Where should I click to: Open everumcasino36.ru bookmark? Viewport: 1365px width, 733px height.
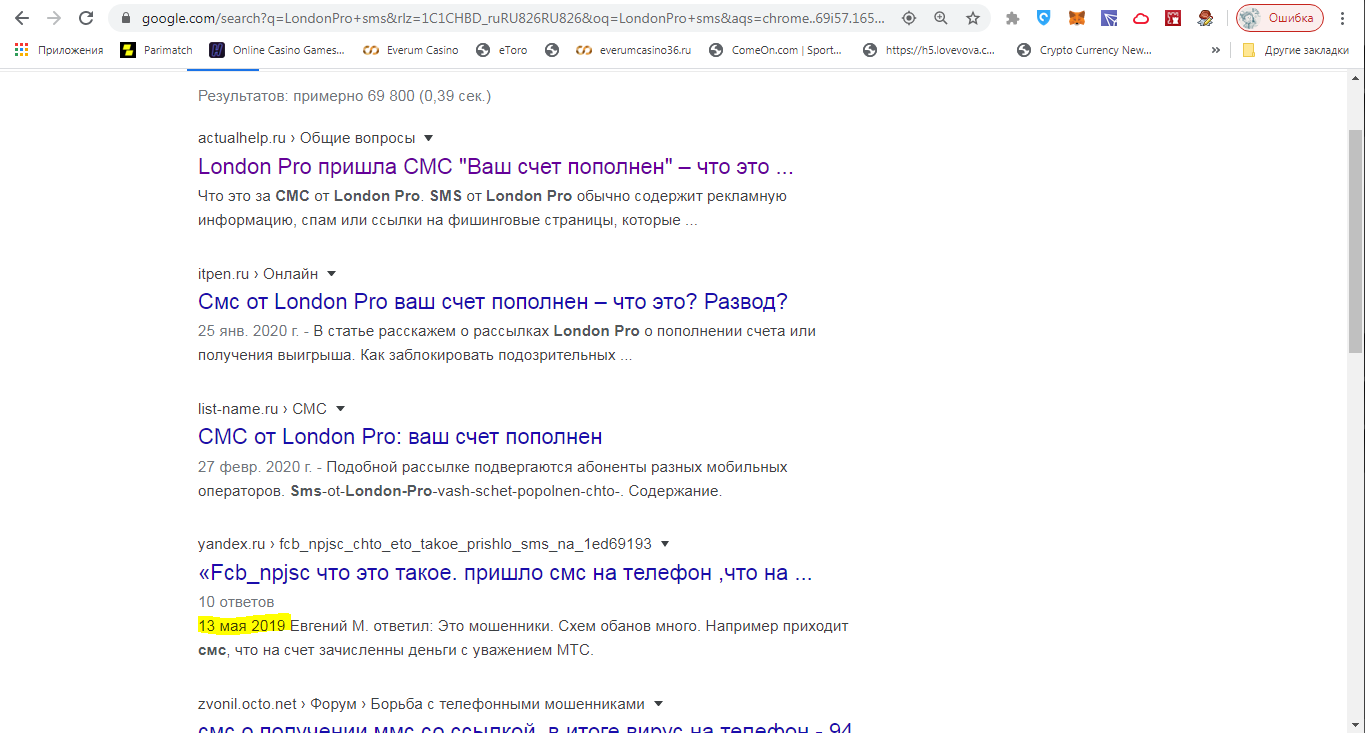634,50
